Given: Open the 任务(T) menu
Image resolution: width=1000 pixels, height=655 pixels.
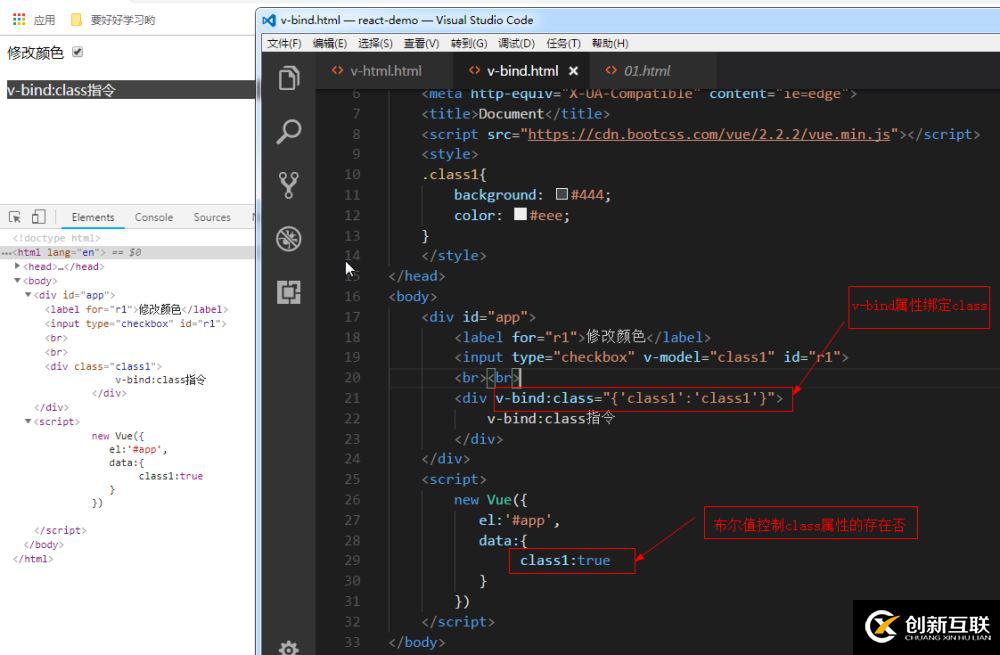Looking at the screenshot, I should point(563,43).
